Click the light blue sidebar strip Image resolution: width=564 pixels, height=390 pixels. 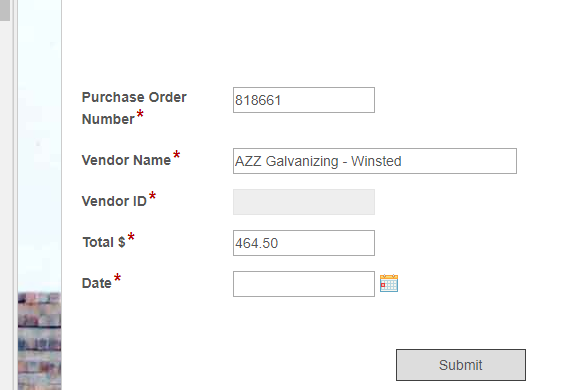coord(40,144)
